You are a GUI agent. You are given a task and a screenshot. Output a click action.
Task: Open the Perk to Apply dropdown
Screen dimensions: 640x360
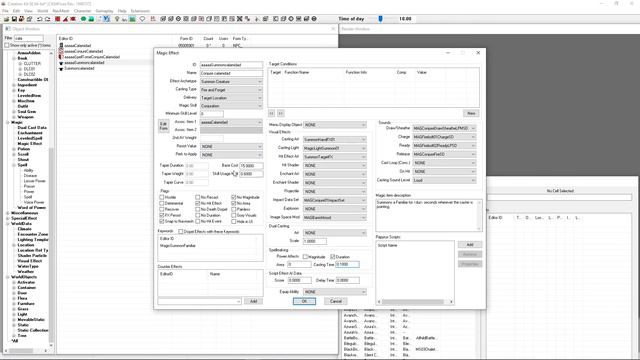231,155
